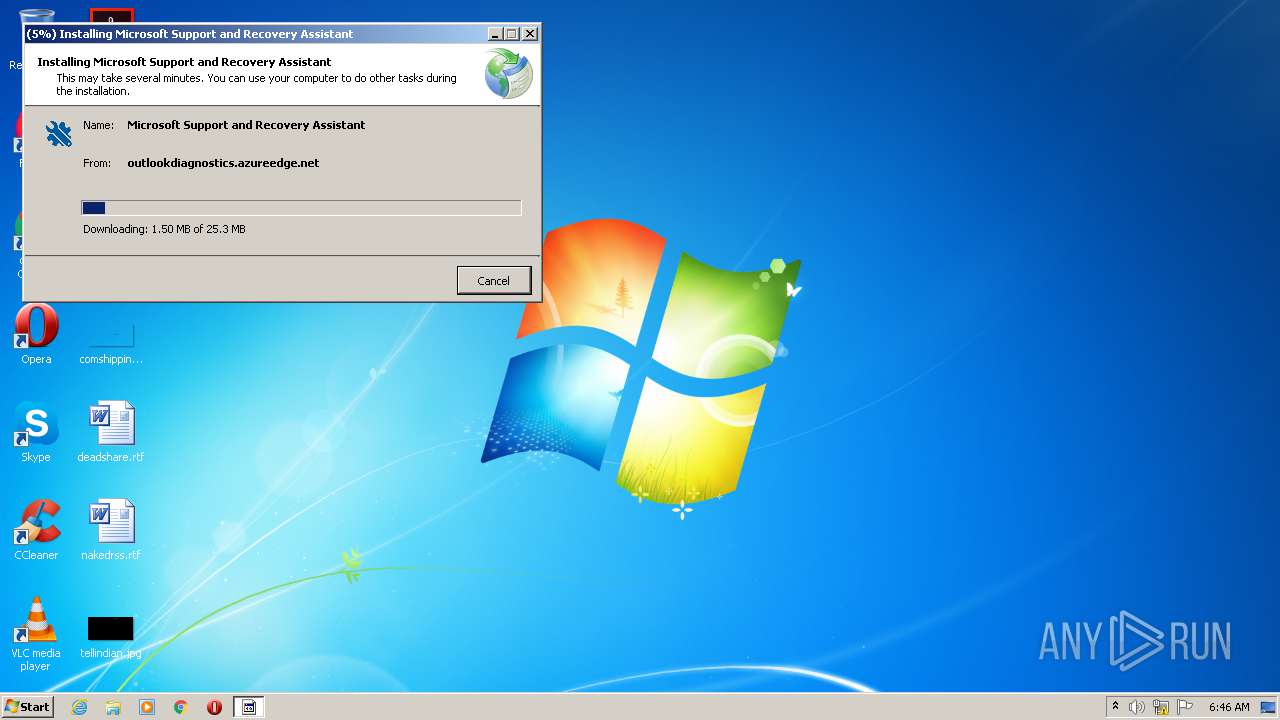Image resolution: width=1280 pixels, height=720 pixels.
Task: Launch Internet Explorer from taskbar
Action: (79, 707)
